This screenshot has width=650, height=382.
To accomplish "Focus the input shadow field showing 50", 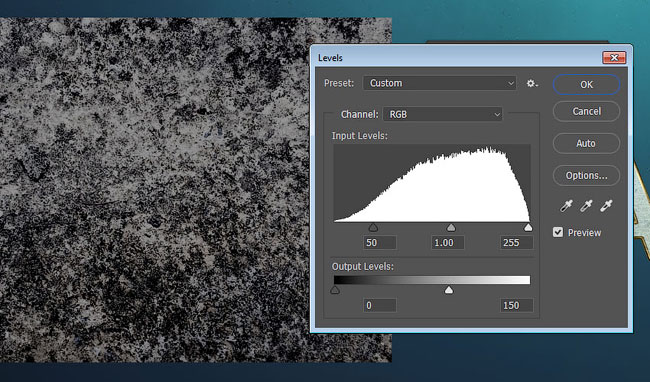I will click(x=380, y=243).
